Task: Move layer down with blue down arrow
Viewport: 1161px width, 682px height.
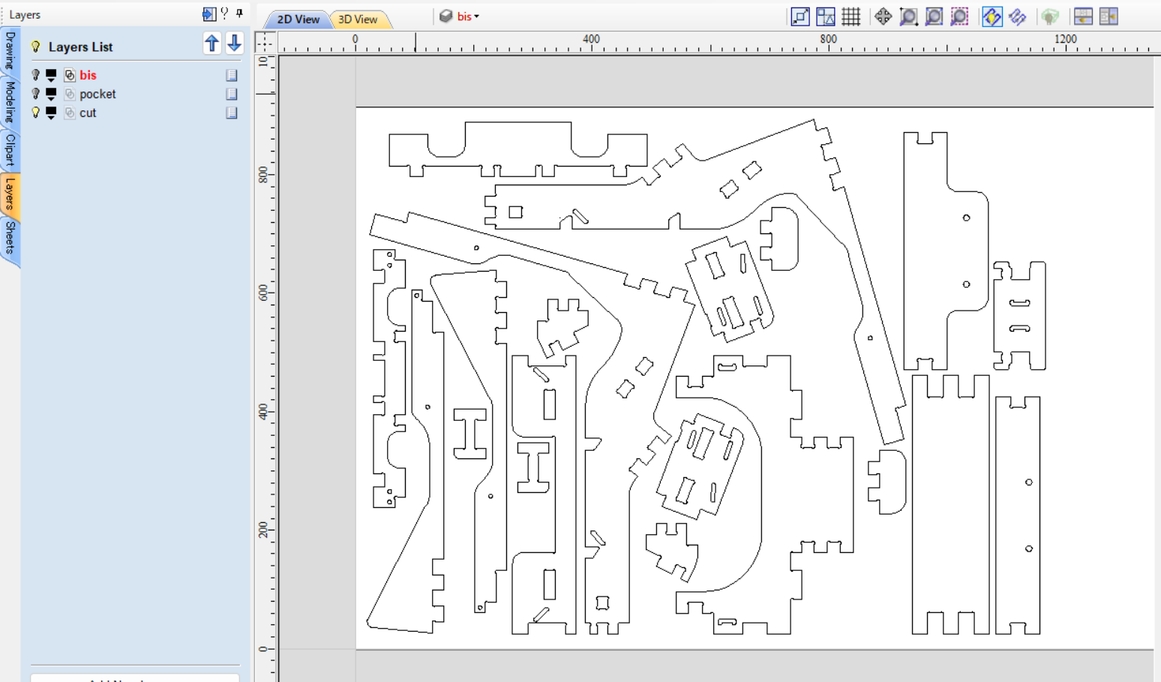Action: pyautogui.click(x=234, y=44)
